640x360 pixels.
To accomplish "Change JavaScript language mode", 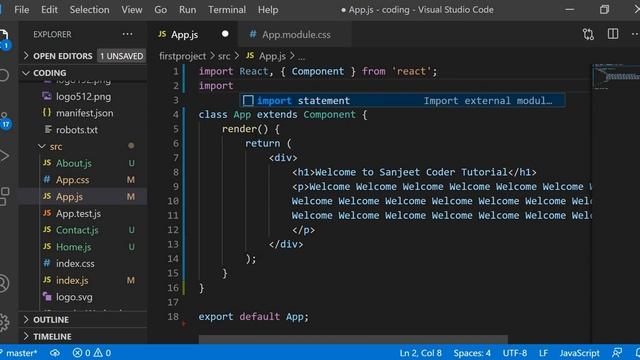I will 580,353.
